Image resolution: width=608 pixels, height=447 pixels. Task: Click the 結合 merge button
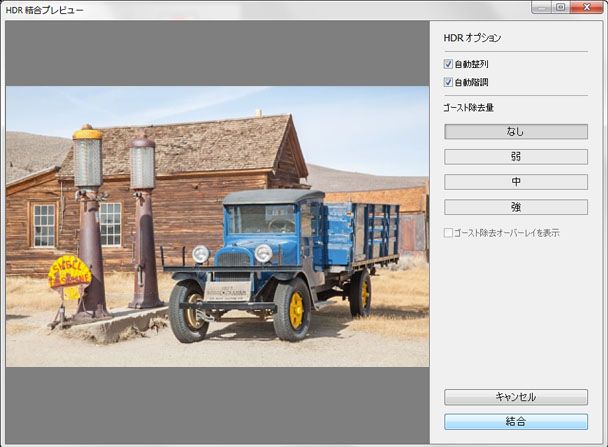[516, 422]
